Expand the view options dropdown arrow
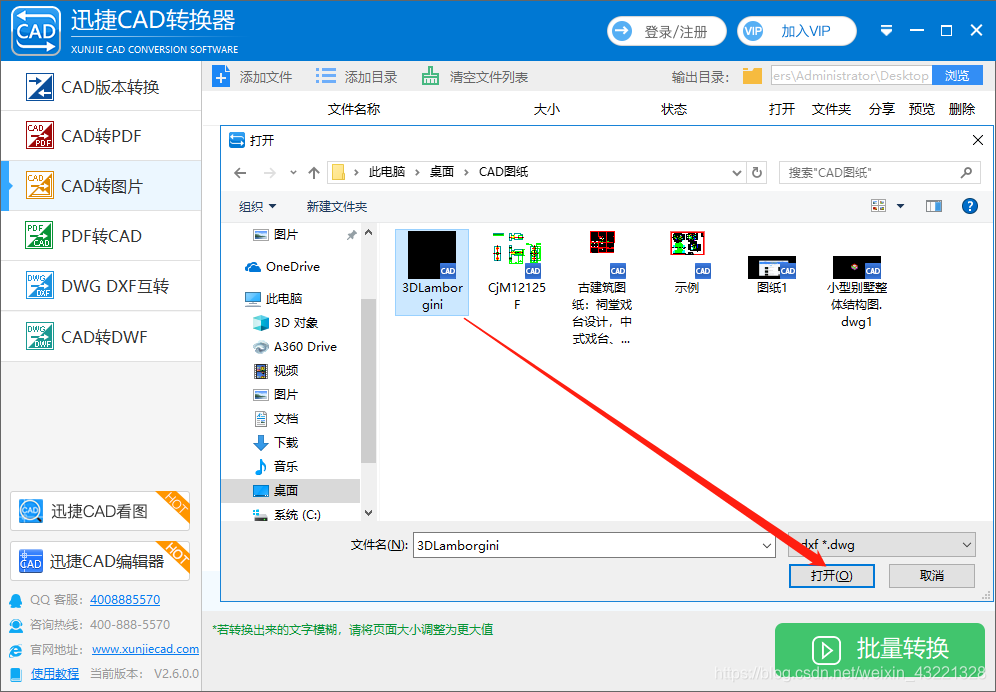This screenshot has width=996, height=692. 900,206
